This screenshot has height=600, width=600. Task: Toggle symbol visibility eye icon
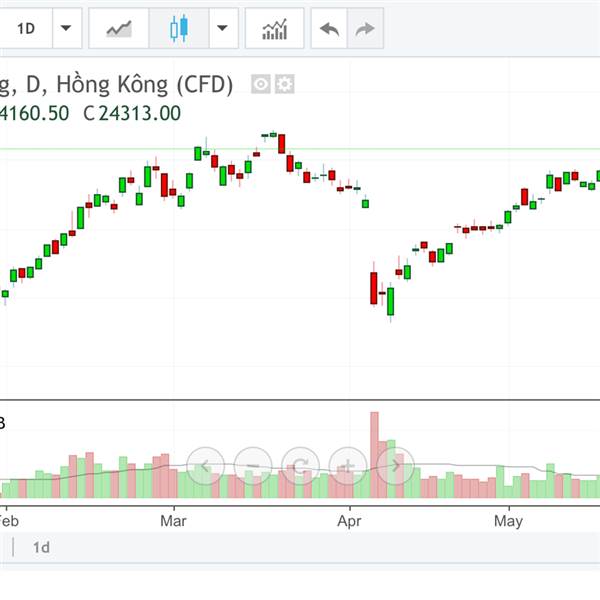tap(261, 84)
